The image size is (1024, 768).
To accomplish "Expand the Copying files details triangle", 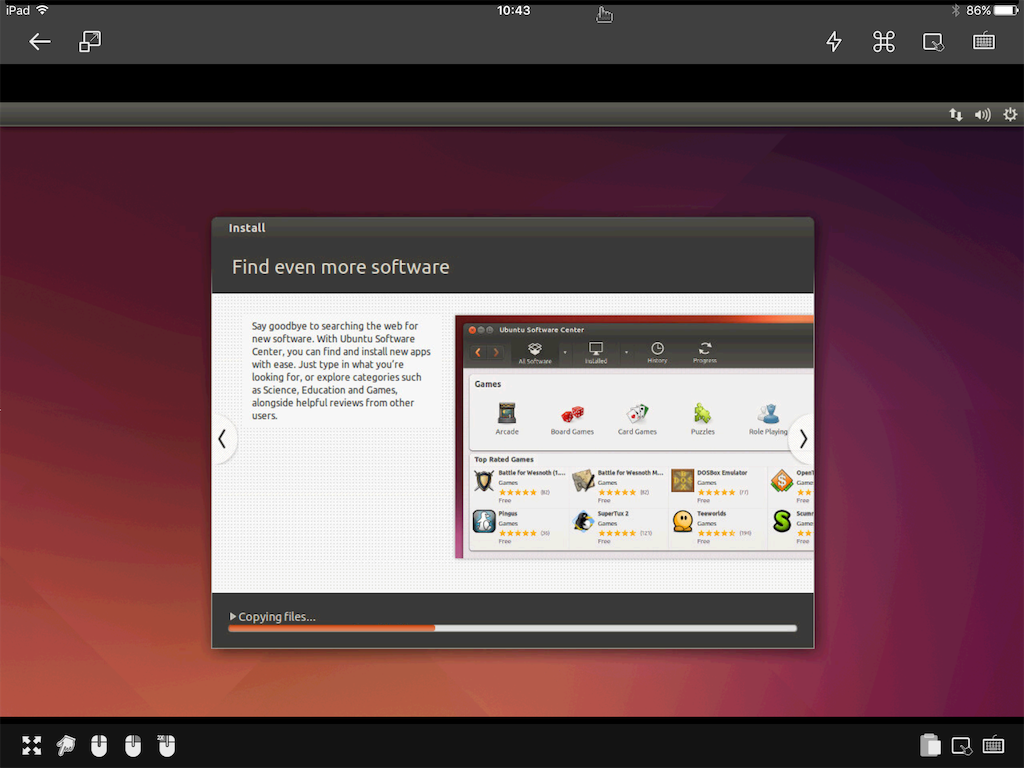I will tap(232, 616).
